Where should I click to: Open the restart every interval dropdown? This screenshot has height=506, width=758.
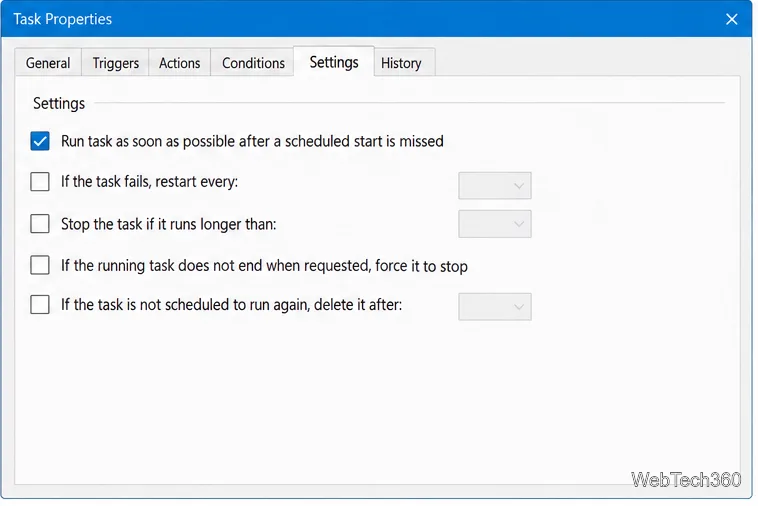(495, 186)
